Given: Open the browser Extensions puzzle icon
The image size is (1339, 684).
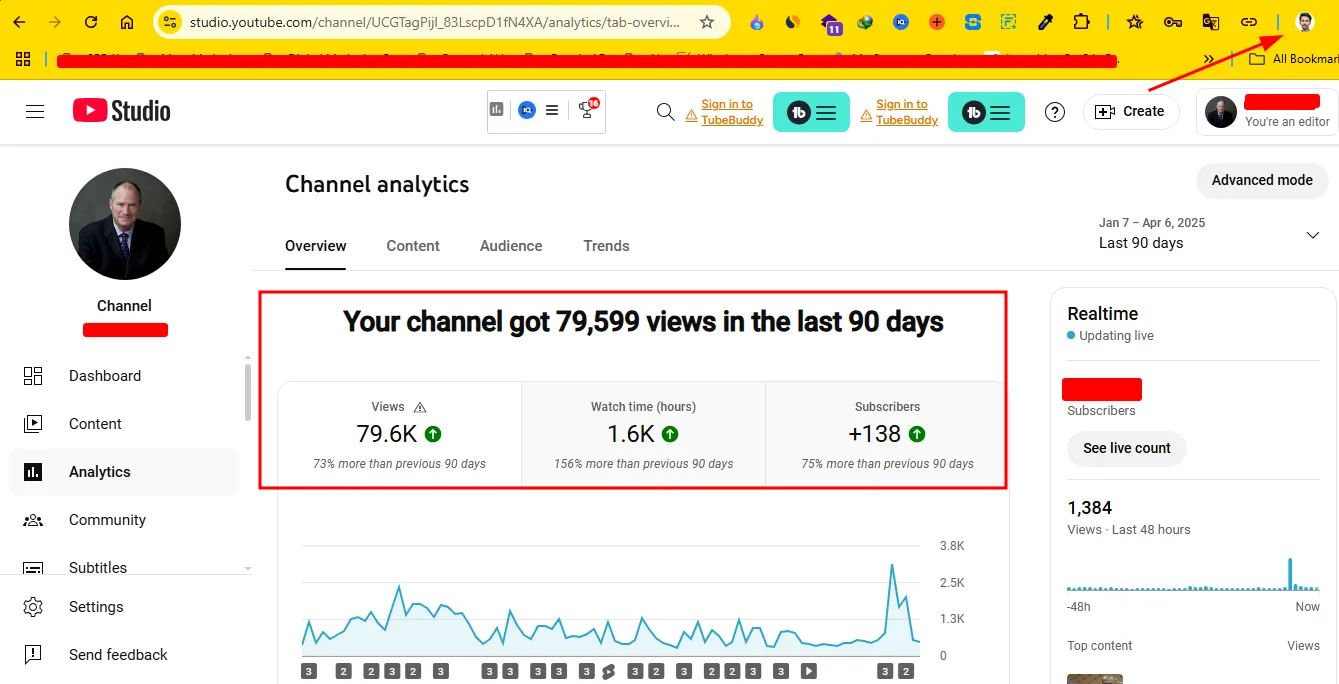Looking at the screenshot, I should pos(1081,22).
